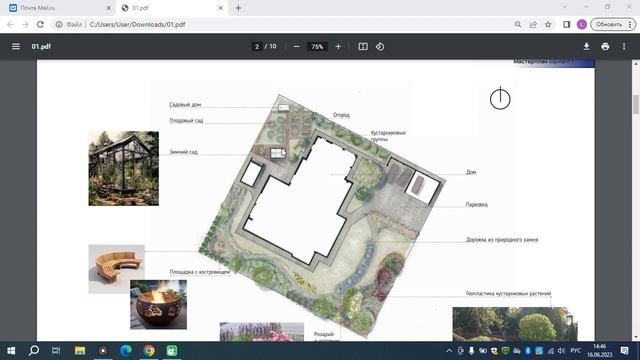
Task: Open the Chrome profile avatar
Action: [582, 24]
